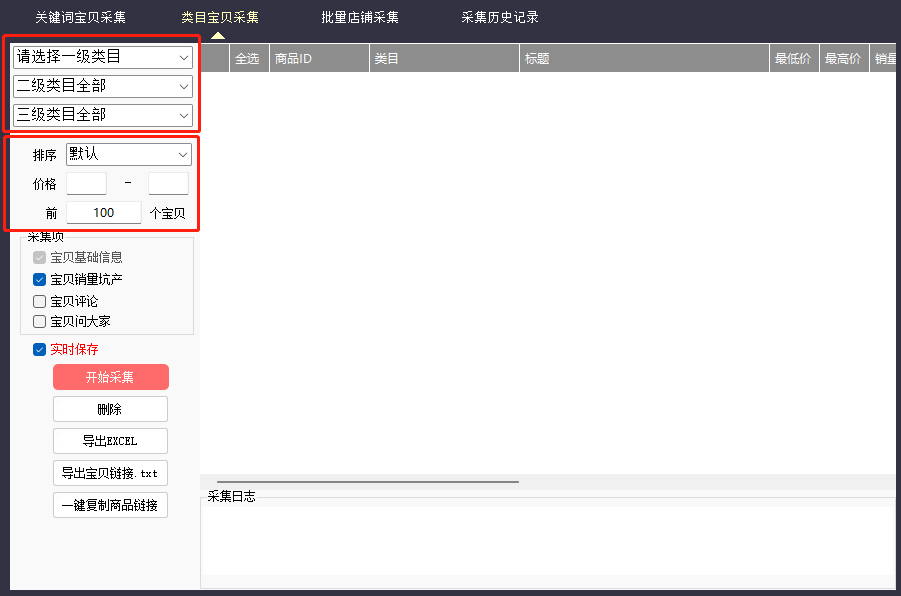Sort by the 商品ID column header
The height and width of the screenshot is (596, 901).
[x=319, y=58]
